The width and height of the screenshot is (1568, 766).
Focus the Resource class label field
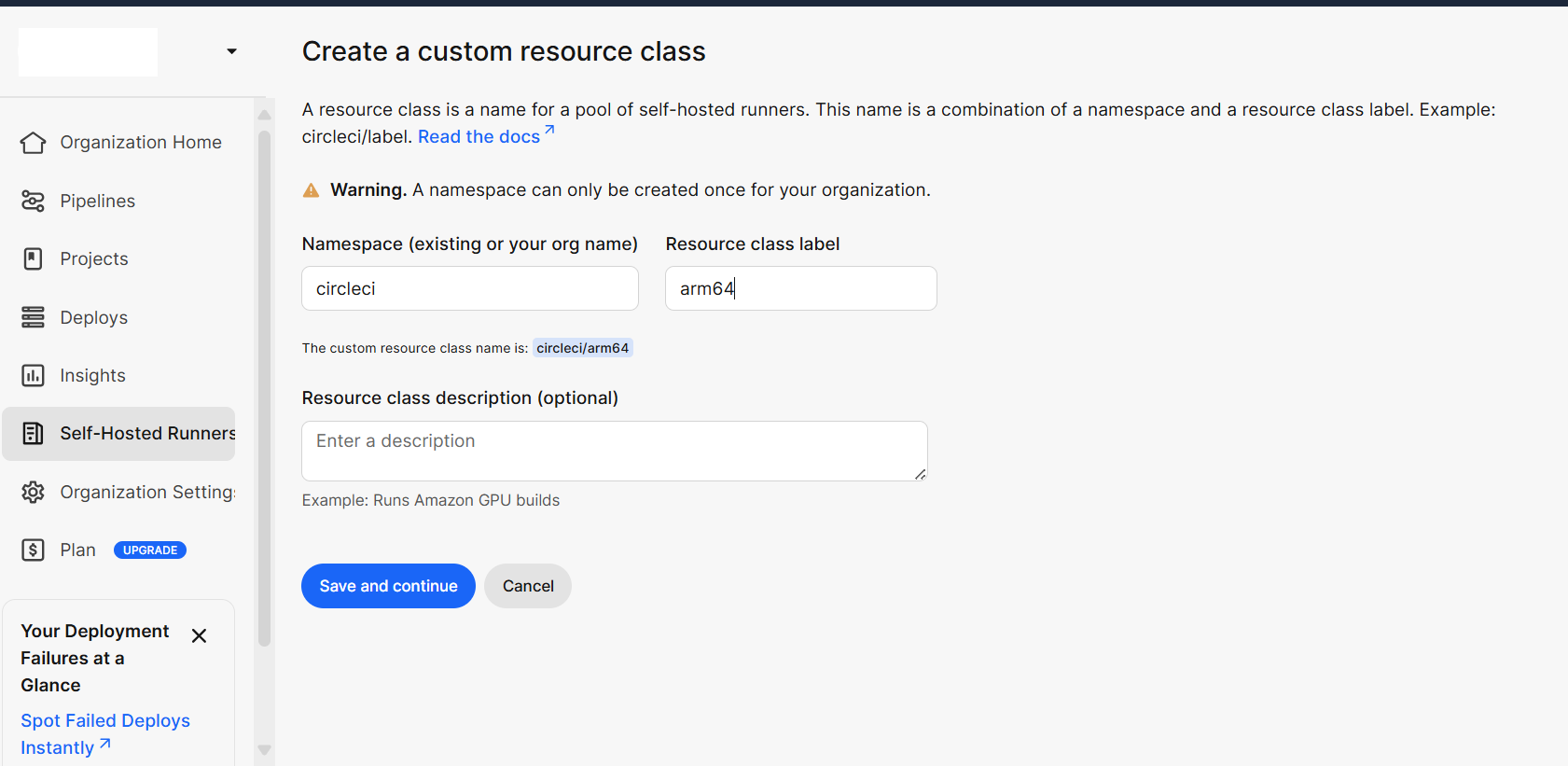[x=801, y=288]
